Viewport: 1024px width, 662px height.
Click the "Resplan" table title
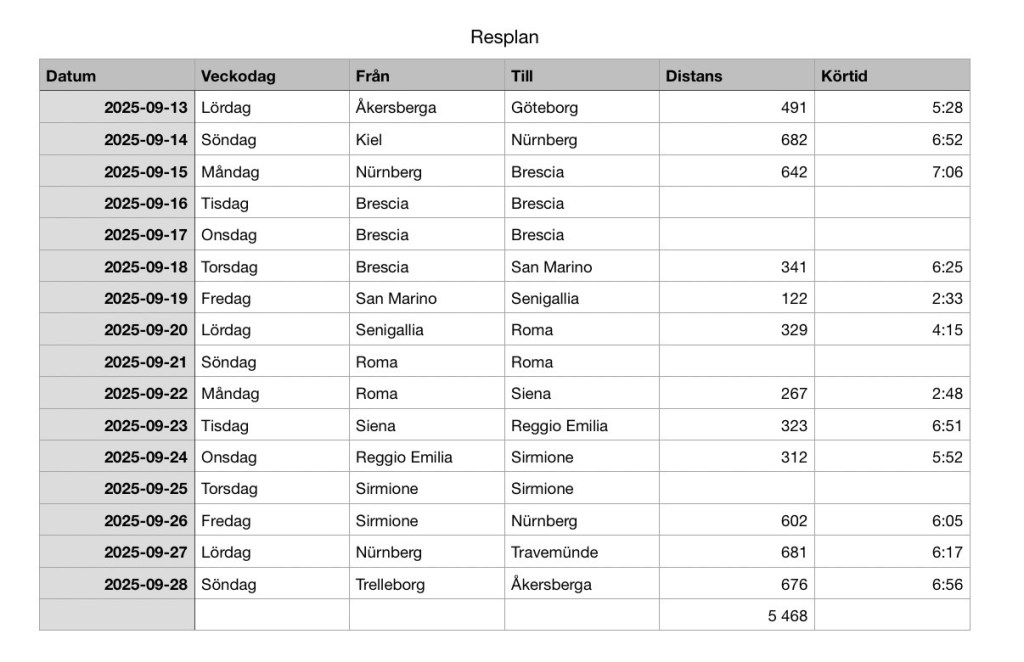click(x=505, y=37)
